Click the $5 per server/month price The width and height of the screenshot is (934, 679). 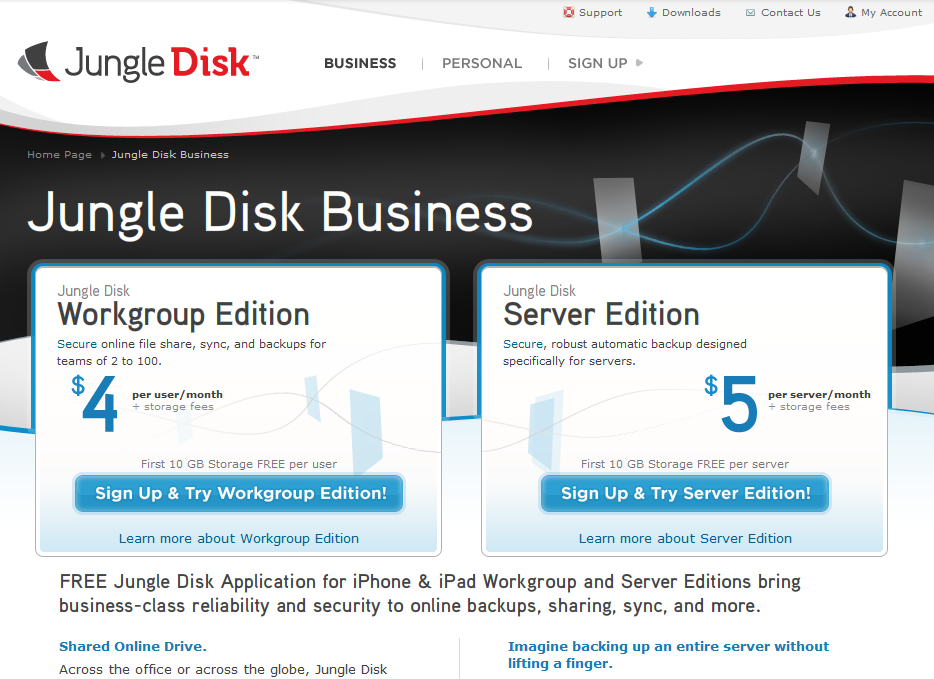point(787,403)
